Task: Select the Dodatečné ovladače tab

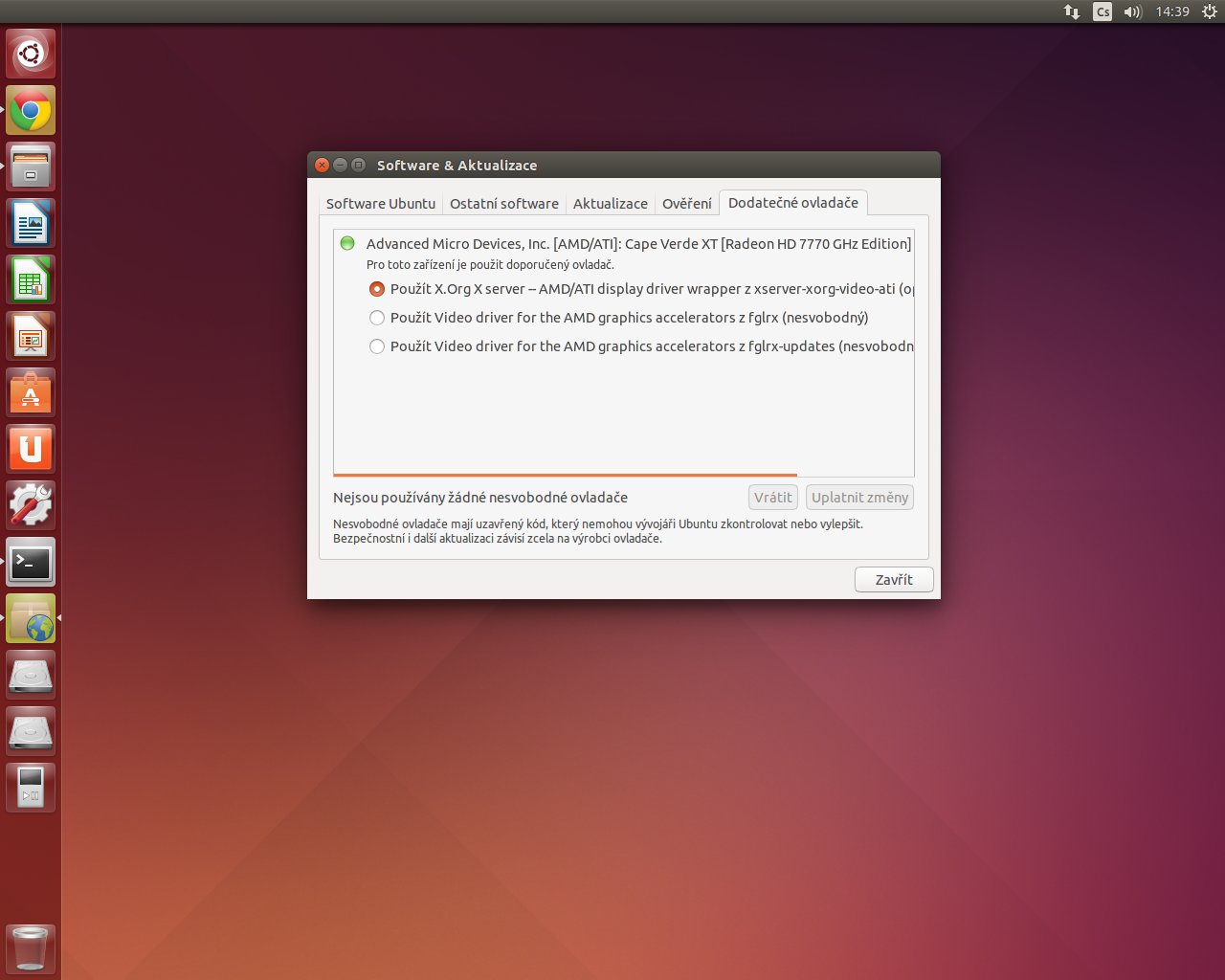Action: (x=793, y=203)
